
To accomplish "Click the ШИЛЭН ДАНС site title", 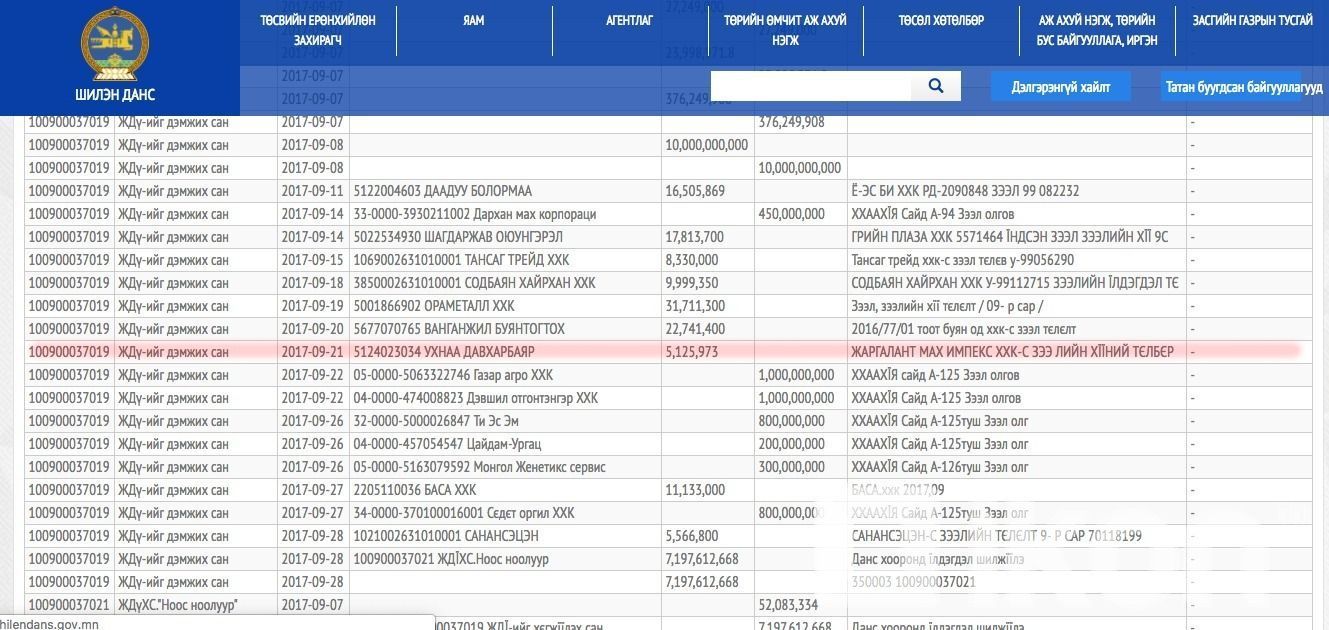I will 115,95.
